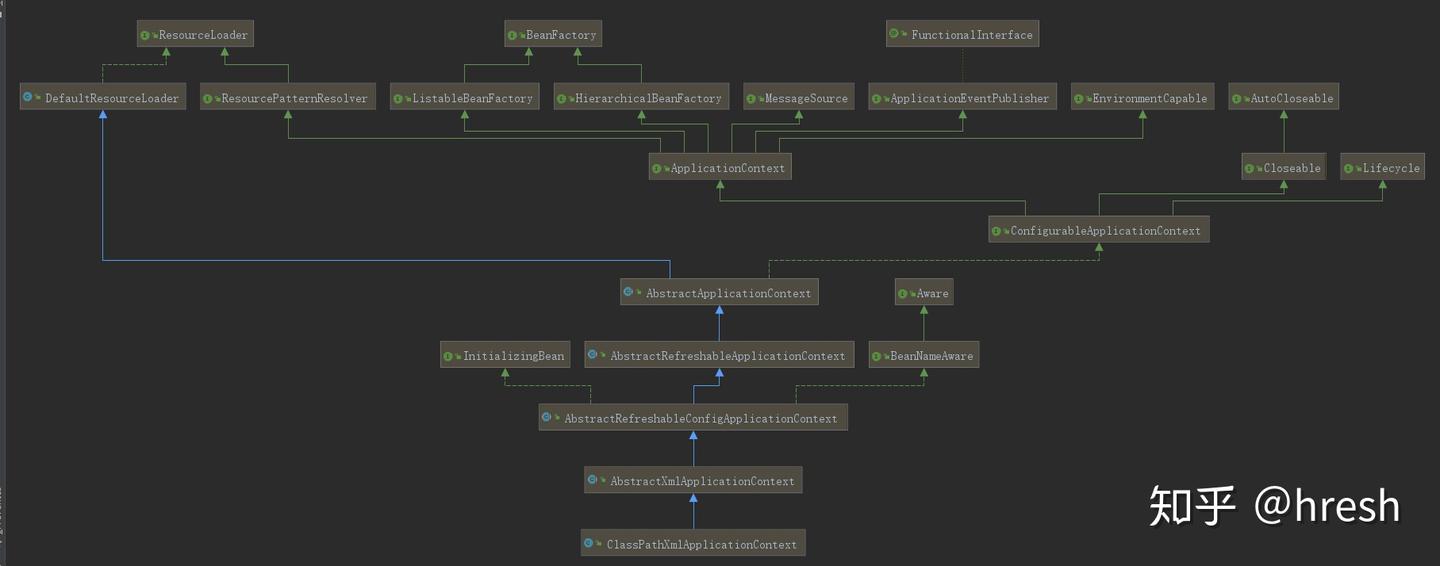Viewport: 1440px width, 566px height.
Task: Select the MessageSource node
Action: point(799,98)
